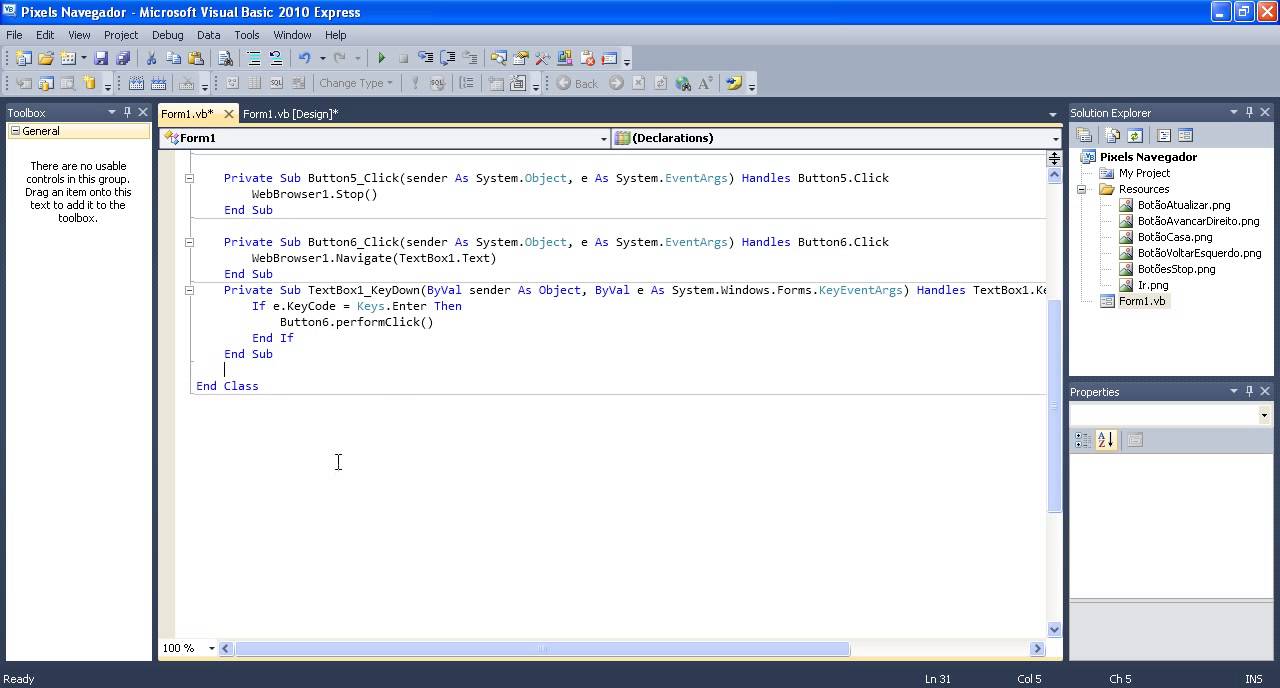Collapse the Button6_Click sub outline
This screenshot has width=1280, height=688.
[x=188, y=242]
